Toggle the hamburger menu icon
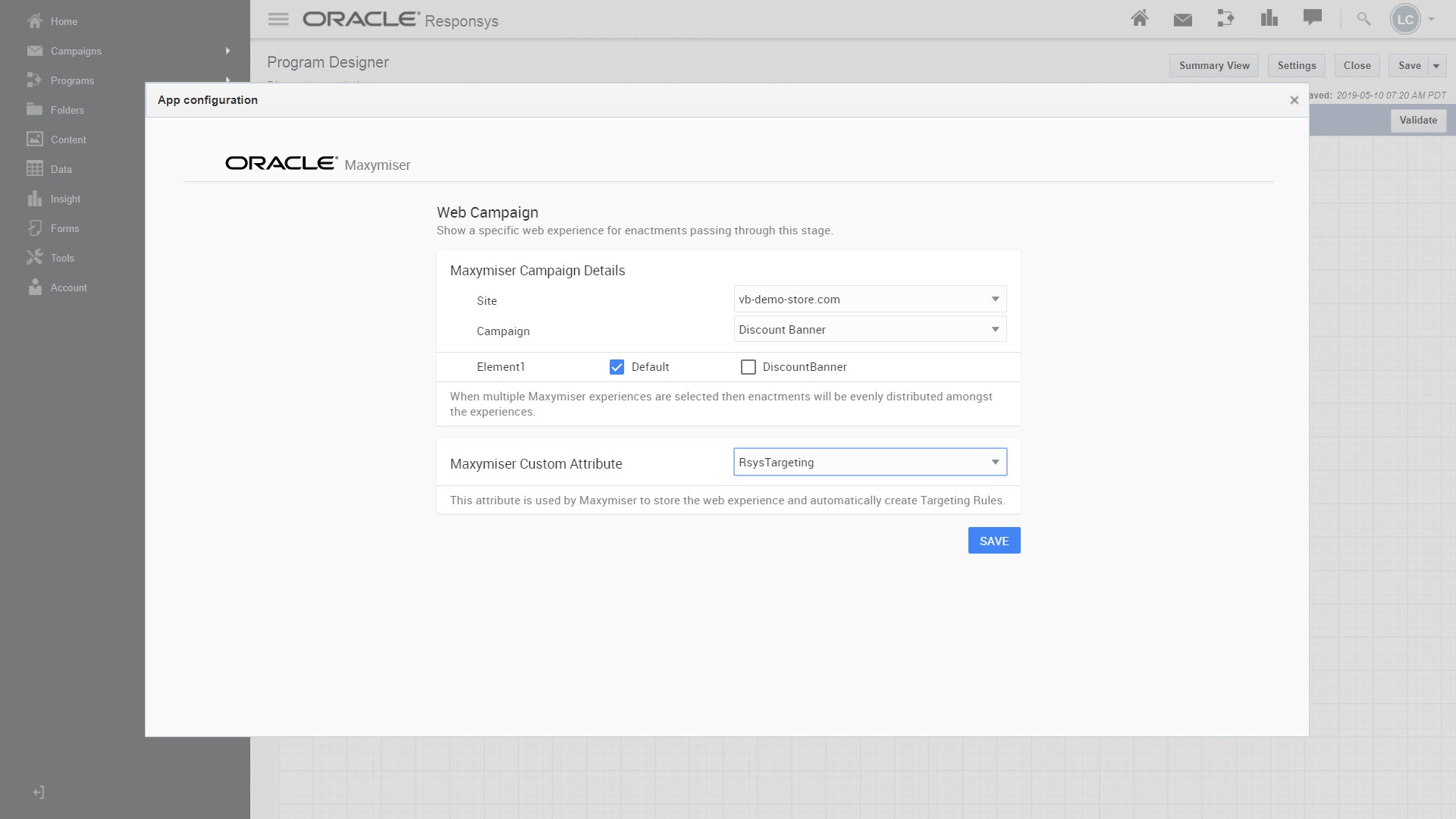 point(278,20)
